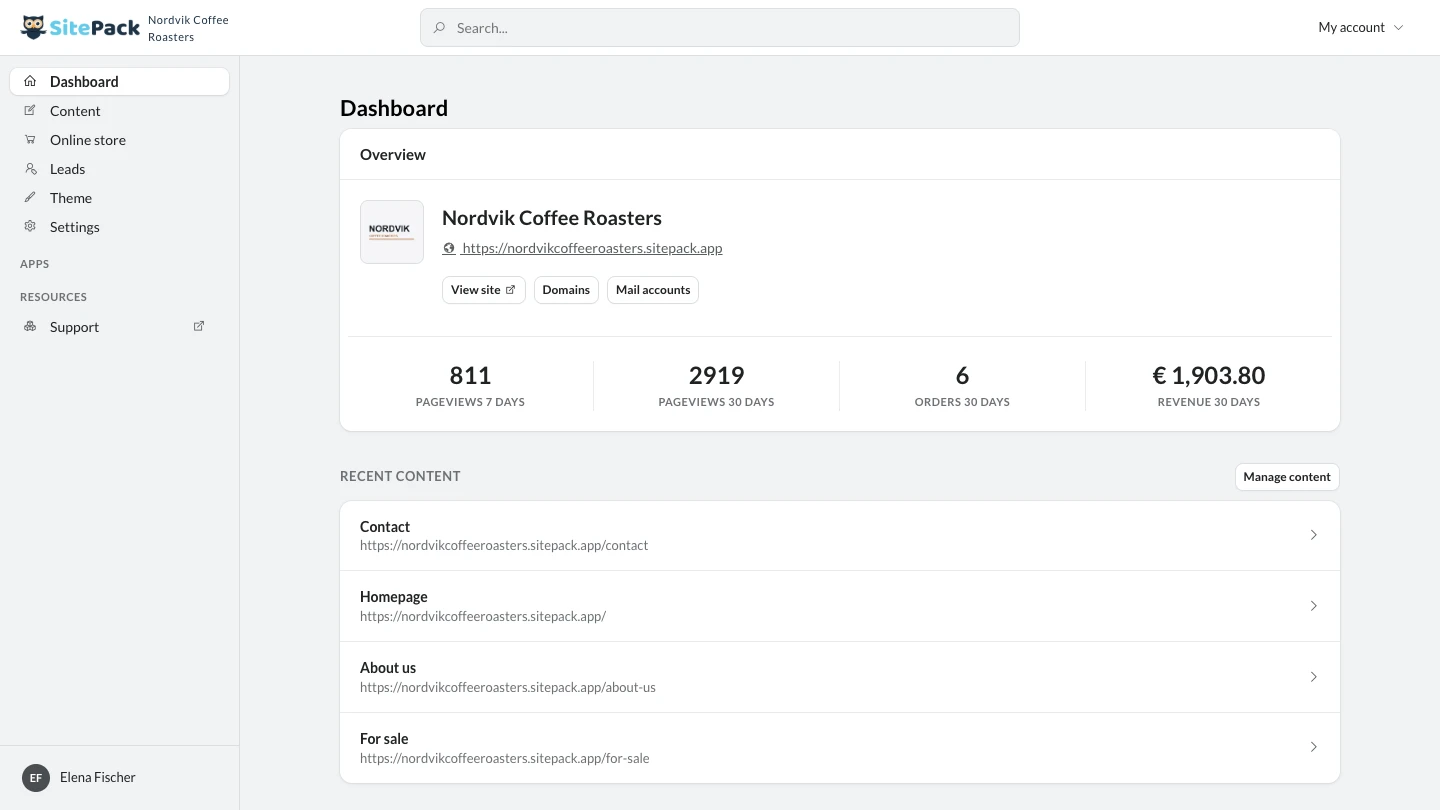Click the 6 orders 30 days stat
This screenshot has height=810, width=1440.
pyautogui.click(x=962, y=385)
